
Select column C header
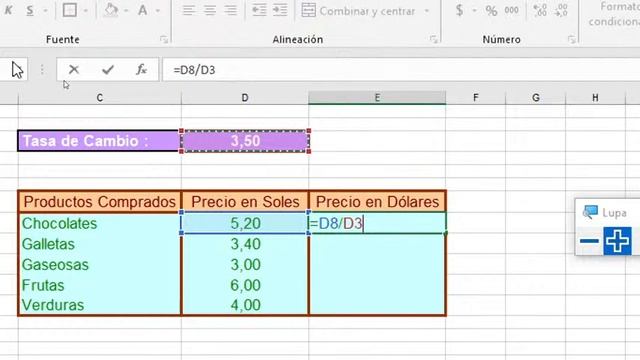pyautogui.click(x=100, y=98)
